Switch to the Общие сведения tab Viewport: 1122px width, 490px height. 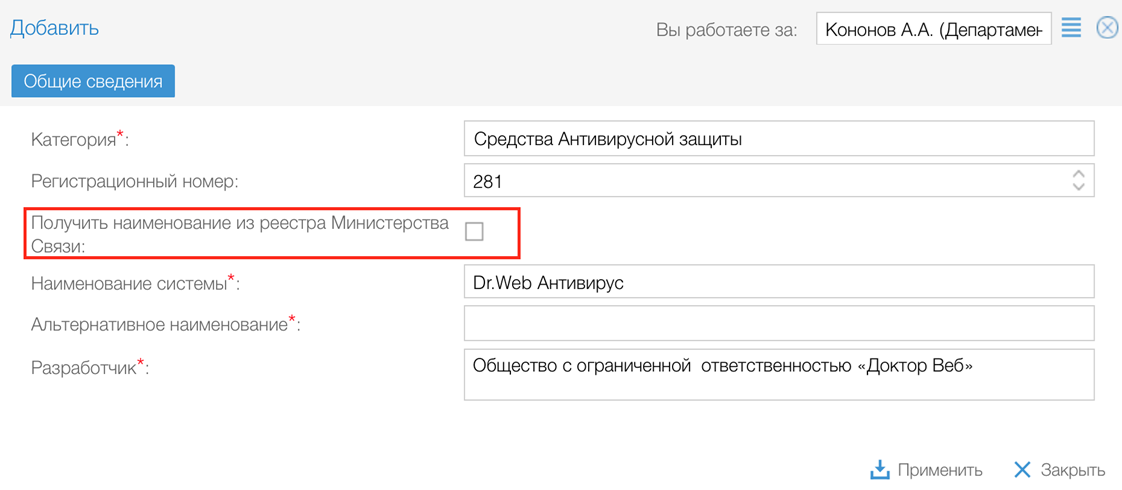point(93,81)
